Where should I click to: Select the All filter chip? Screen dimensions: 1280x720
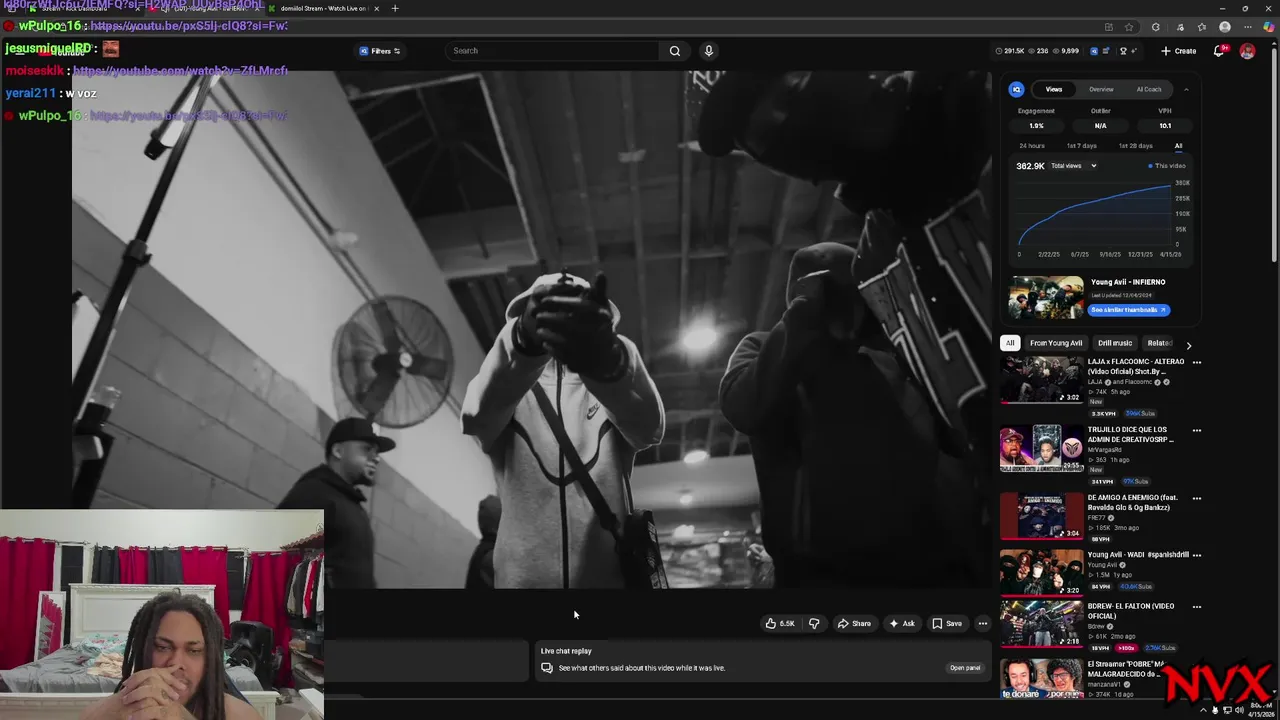(1010, 343)
